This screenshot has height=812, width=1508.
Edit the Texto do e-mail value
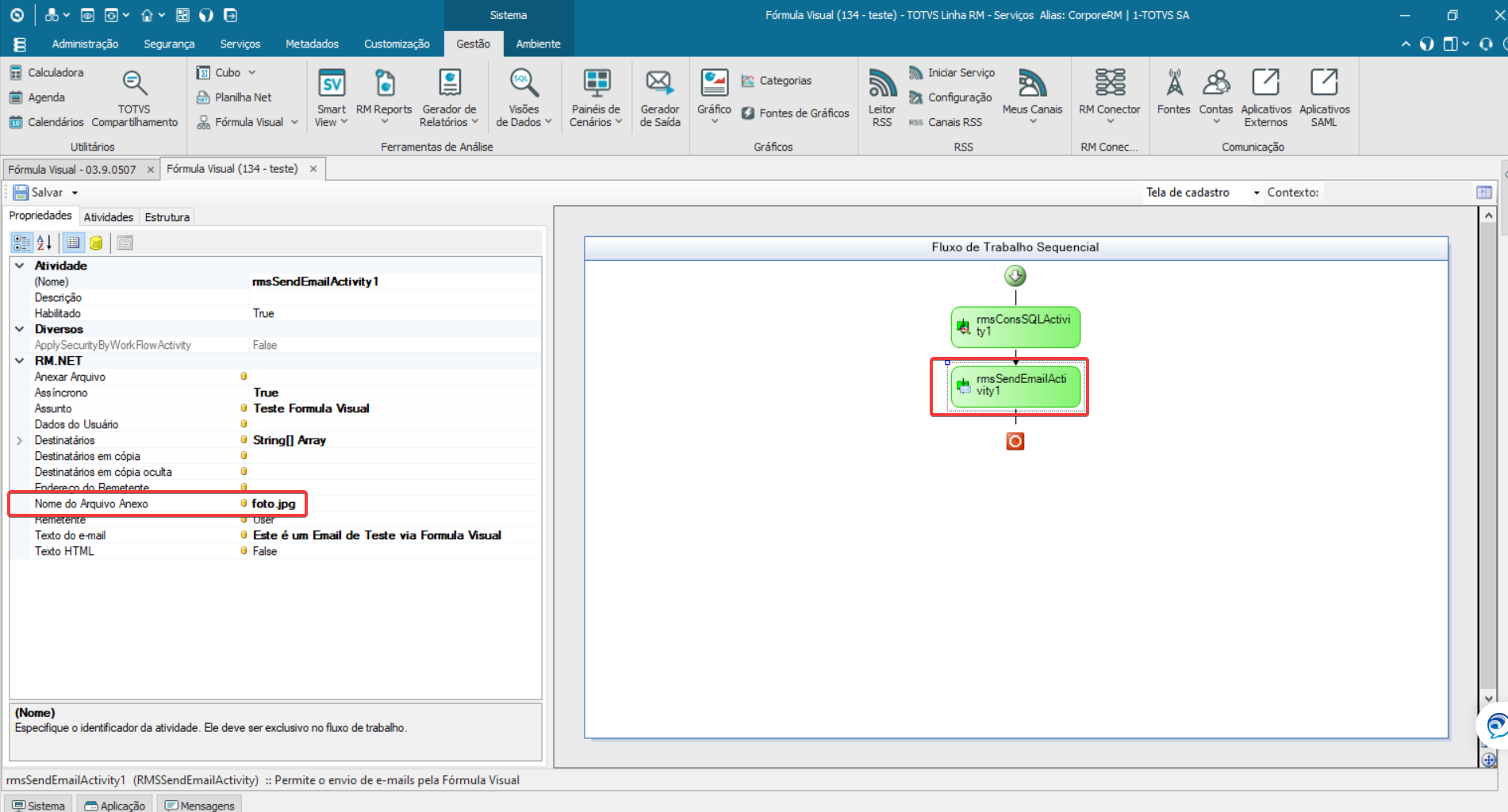pos(395,535)
